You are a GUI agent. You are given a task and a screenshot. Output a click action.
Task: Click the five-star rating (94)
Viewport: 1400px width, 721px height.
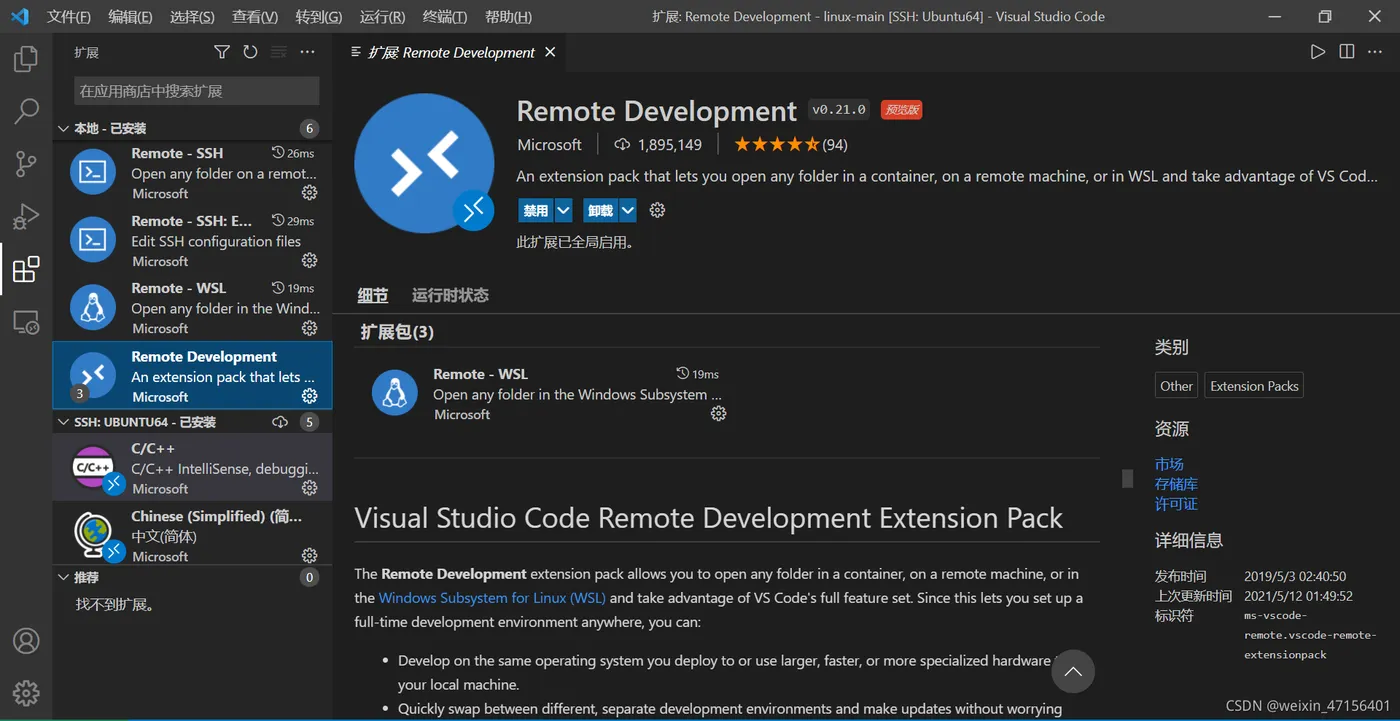(790, 145)
